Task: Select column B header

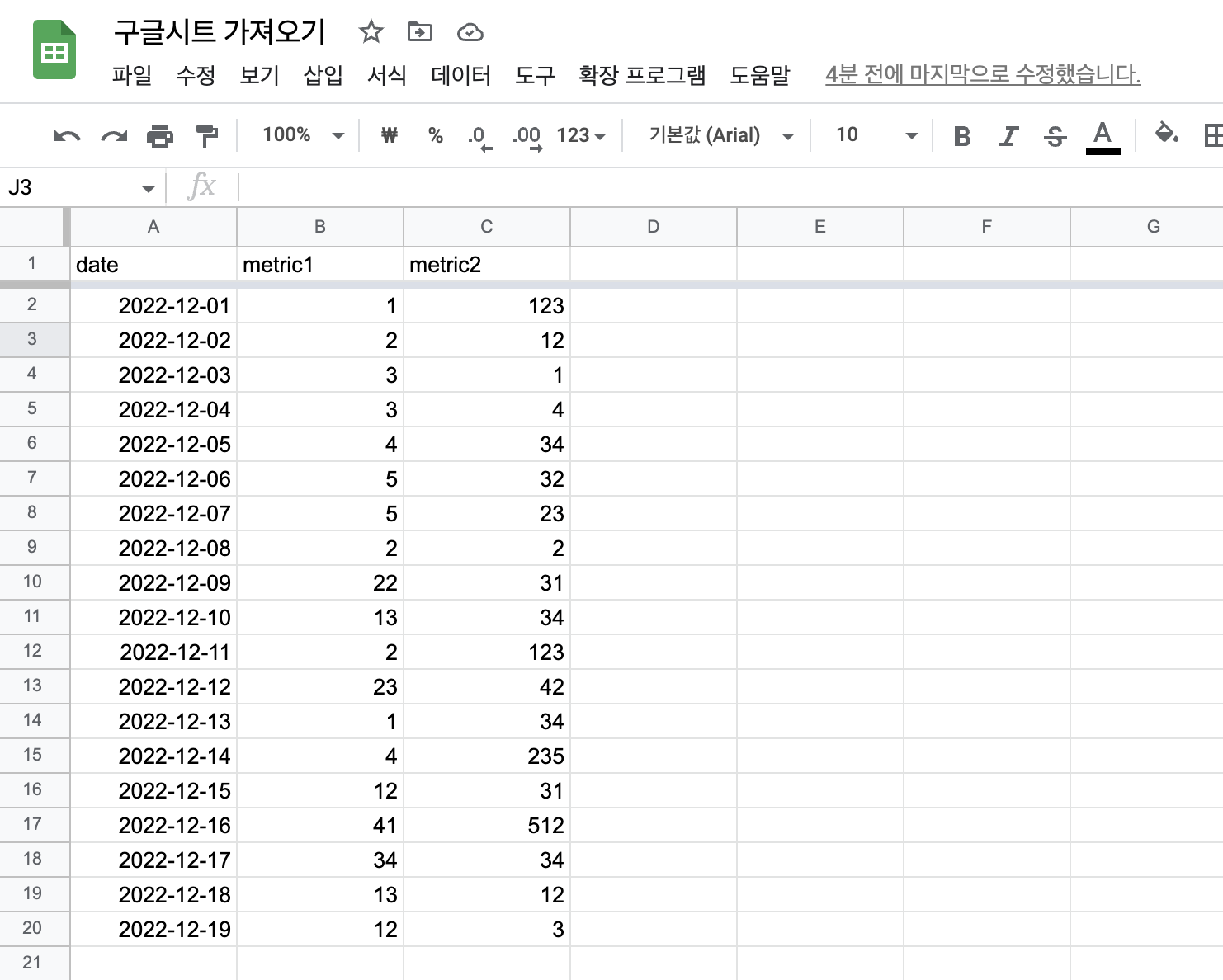Action: pyautogui.click(x=320, y=227)
